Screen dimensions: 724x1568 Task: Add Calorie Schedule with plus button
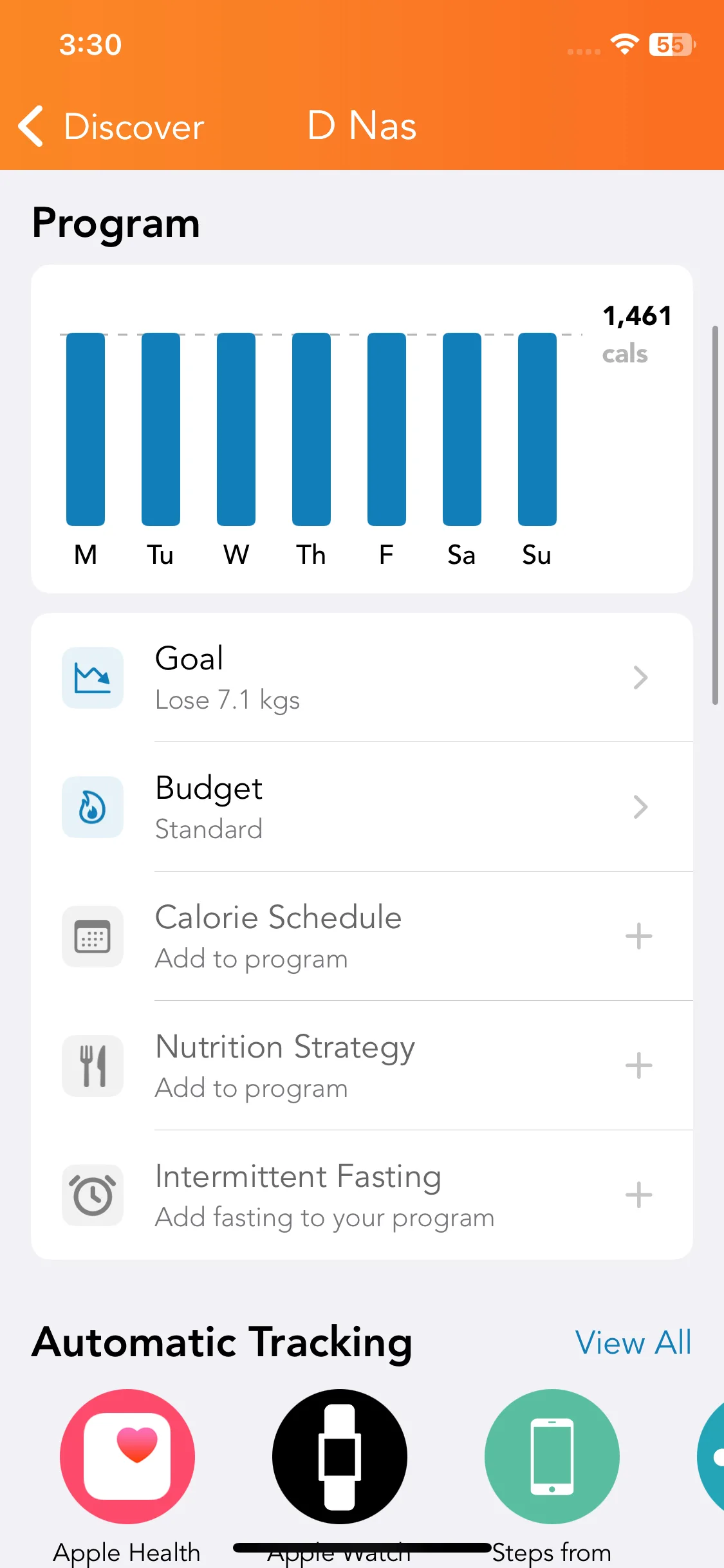638,937
